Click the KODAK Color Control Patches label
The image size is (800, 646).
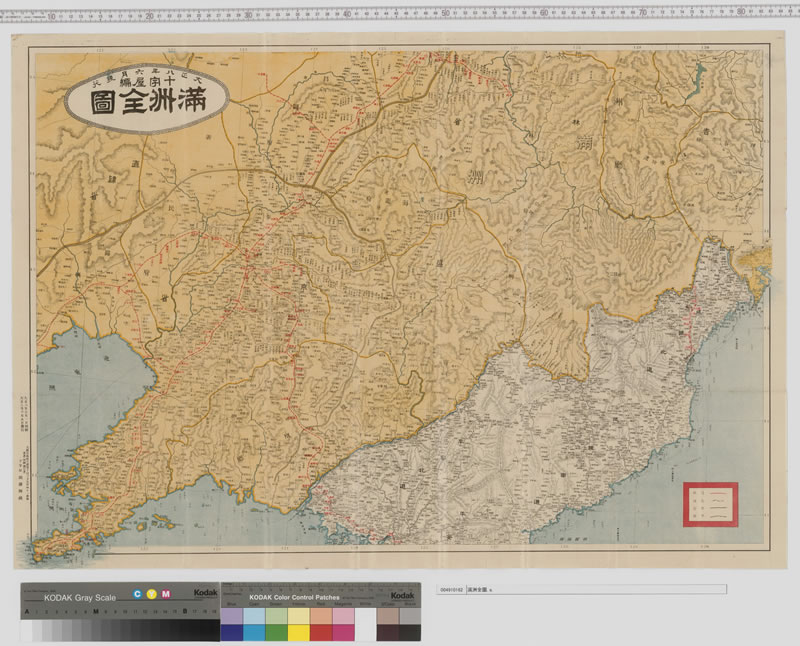pyautogui.click(x=296, y=597)
